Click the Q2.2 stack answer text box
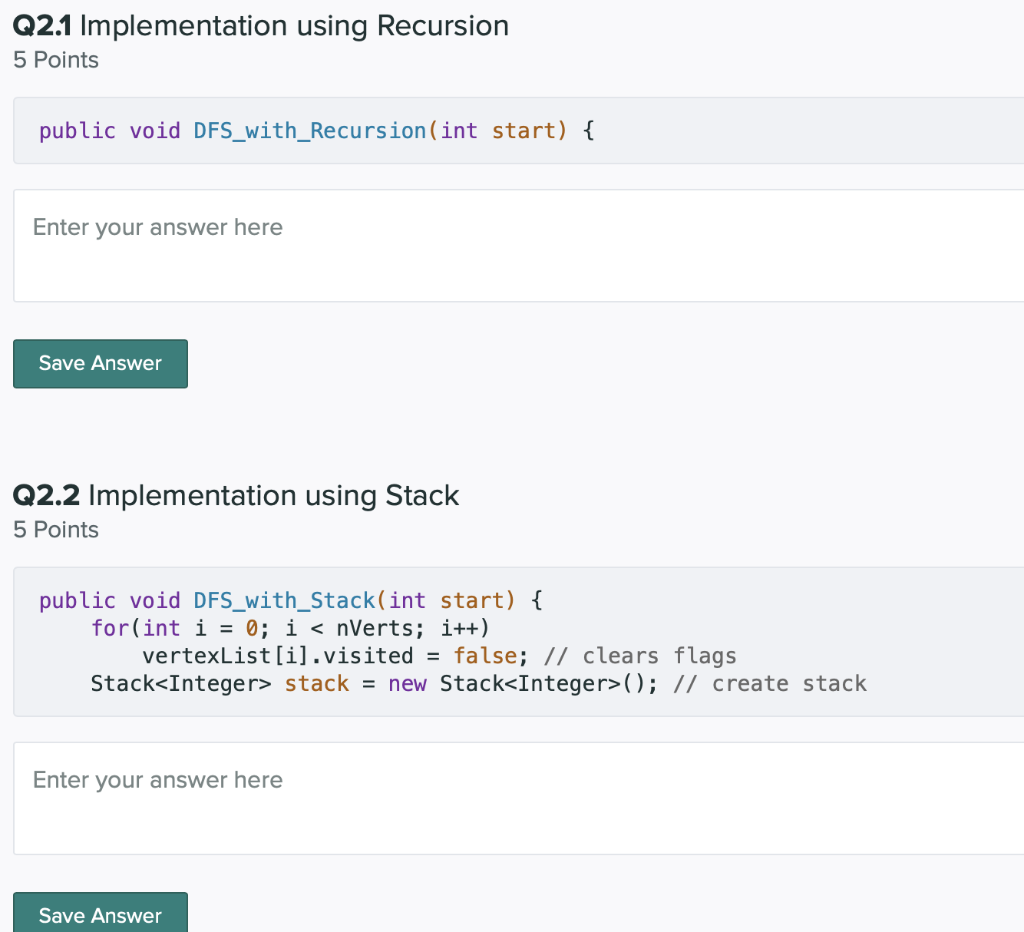This screenshot has width=1024, height=932. click(518, 798)
